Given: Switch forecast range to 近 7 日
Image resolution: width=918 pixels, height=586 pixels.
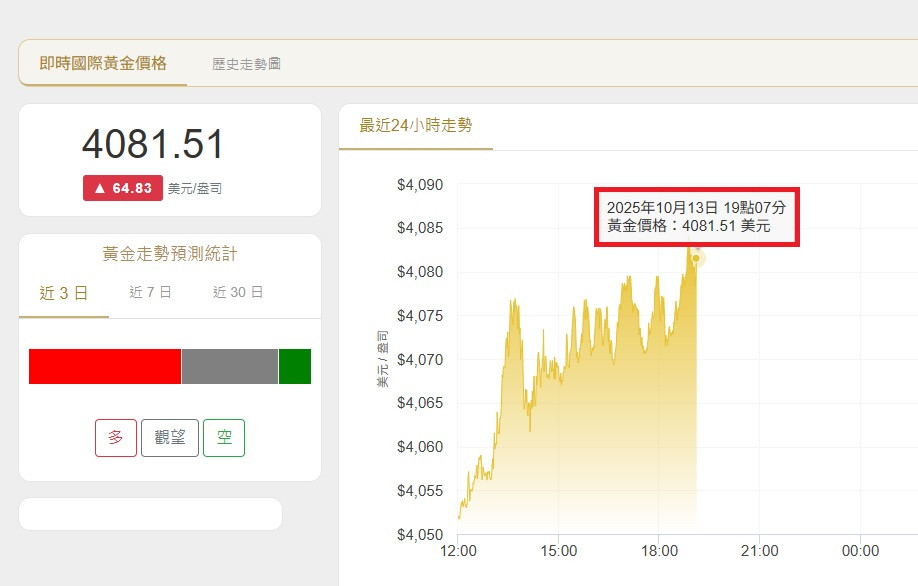Looking at the screenshot, I should tap(150, 293).
